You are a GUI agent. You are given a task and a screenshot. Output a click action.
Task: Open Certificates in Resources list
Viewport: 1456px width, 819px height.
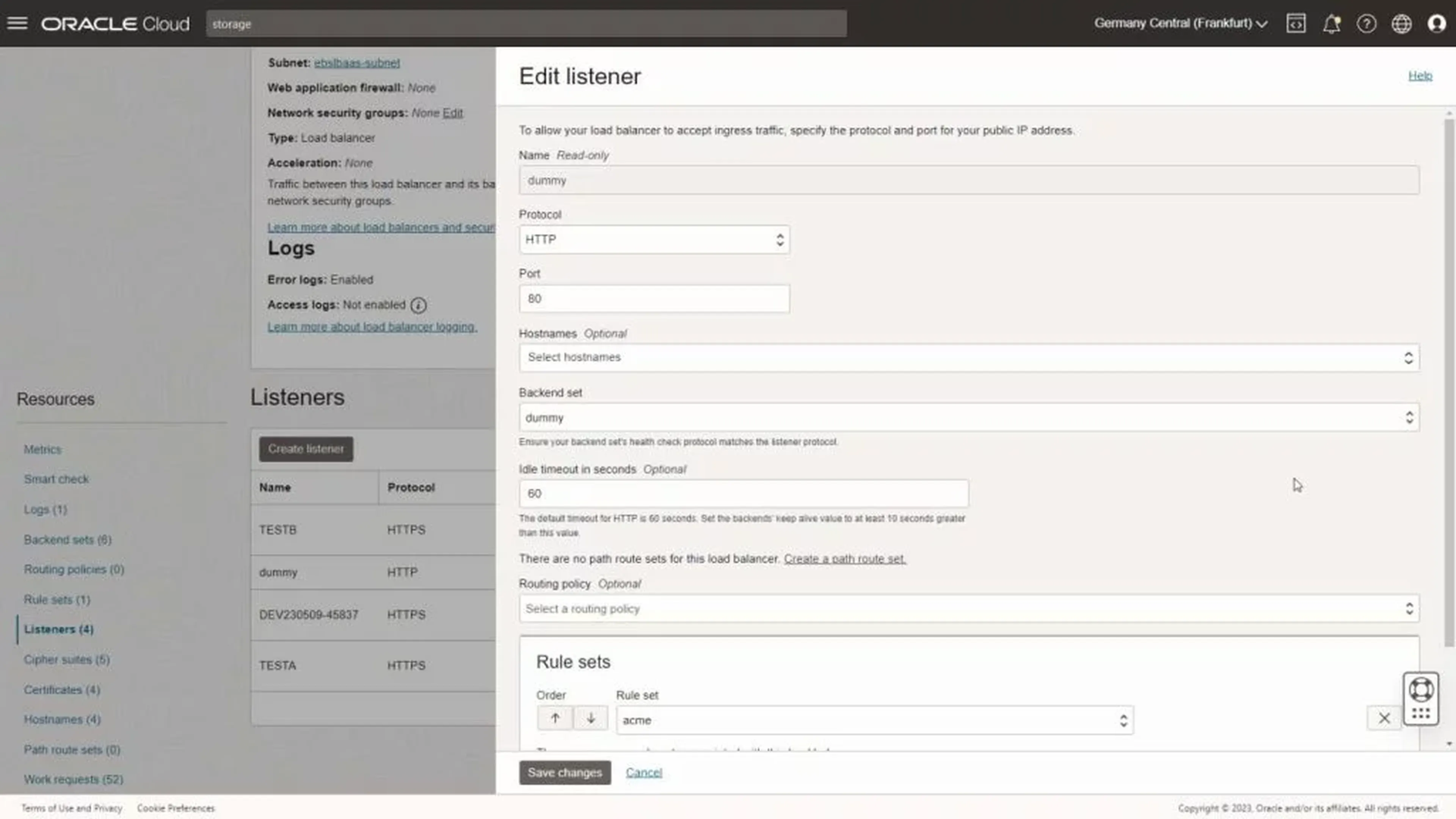(x=61, y=690)
